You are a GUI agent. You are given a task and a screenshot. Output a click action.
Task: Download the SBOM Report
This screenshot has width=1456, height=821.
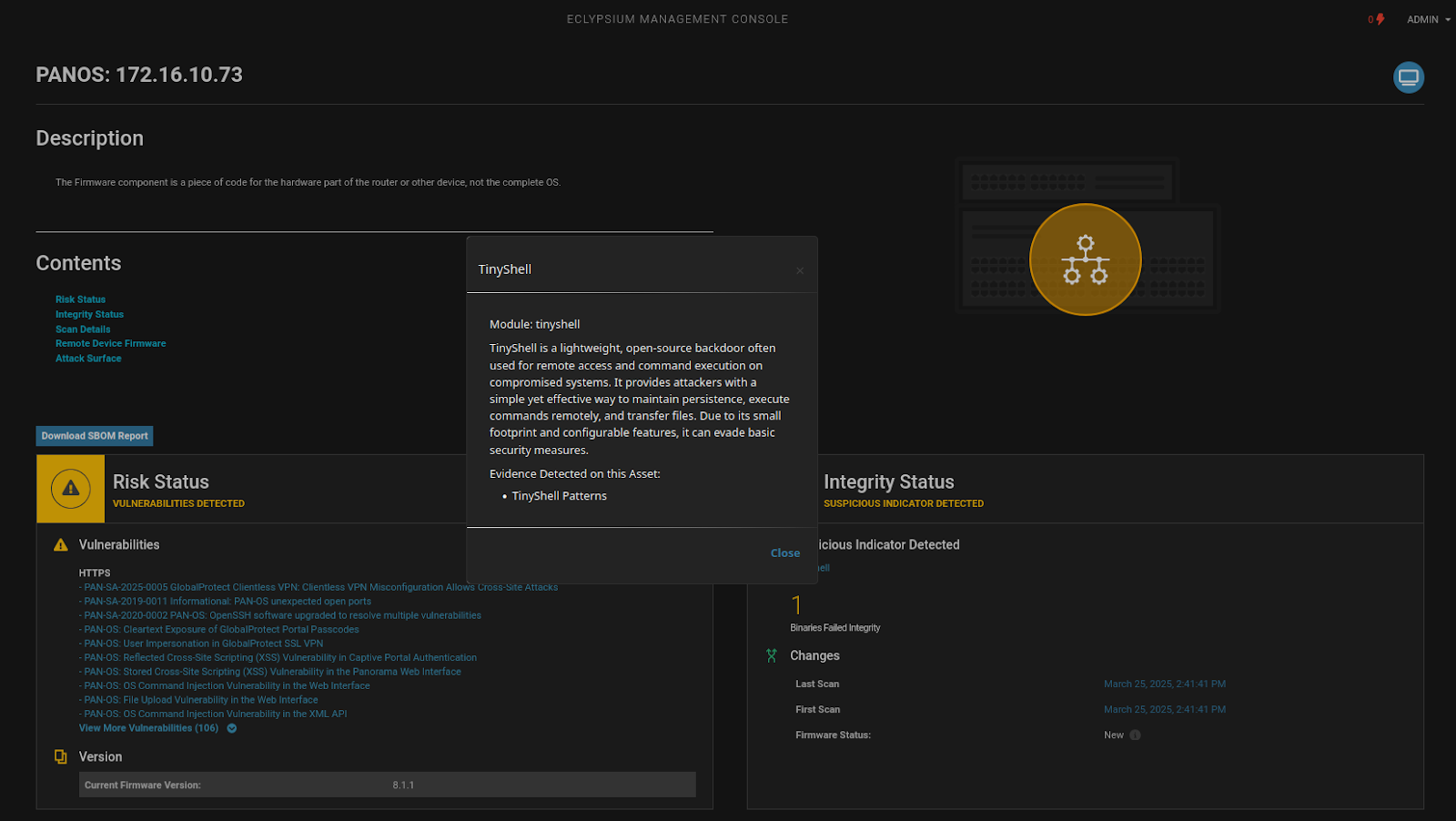pos(95,436)
